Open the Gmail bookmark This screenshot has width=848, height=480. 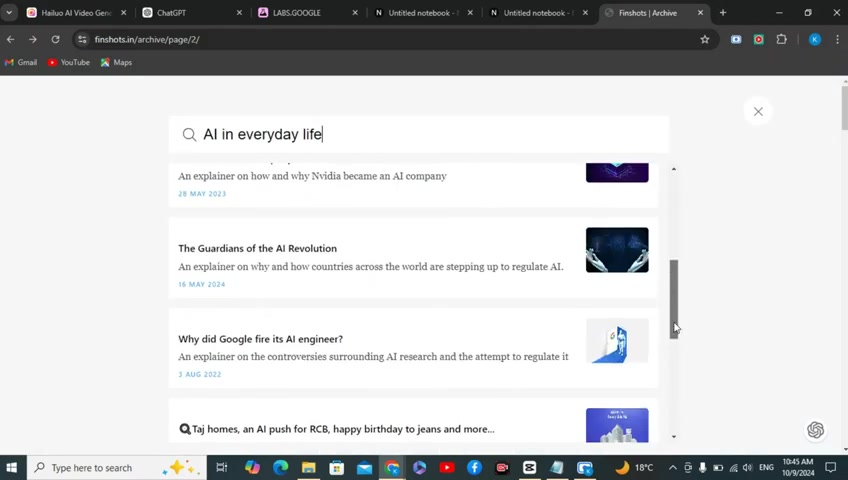[21, 63]
